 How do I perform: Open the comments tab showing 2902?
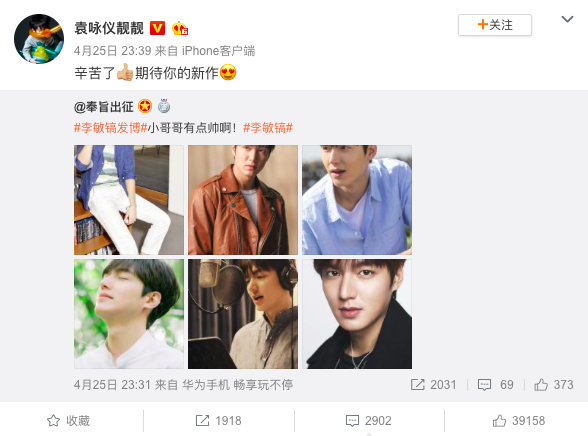[x=369, y=421]
